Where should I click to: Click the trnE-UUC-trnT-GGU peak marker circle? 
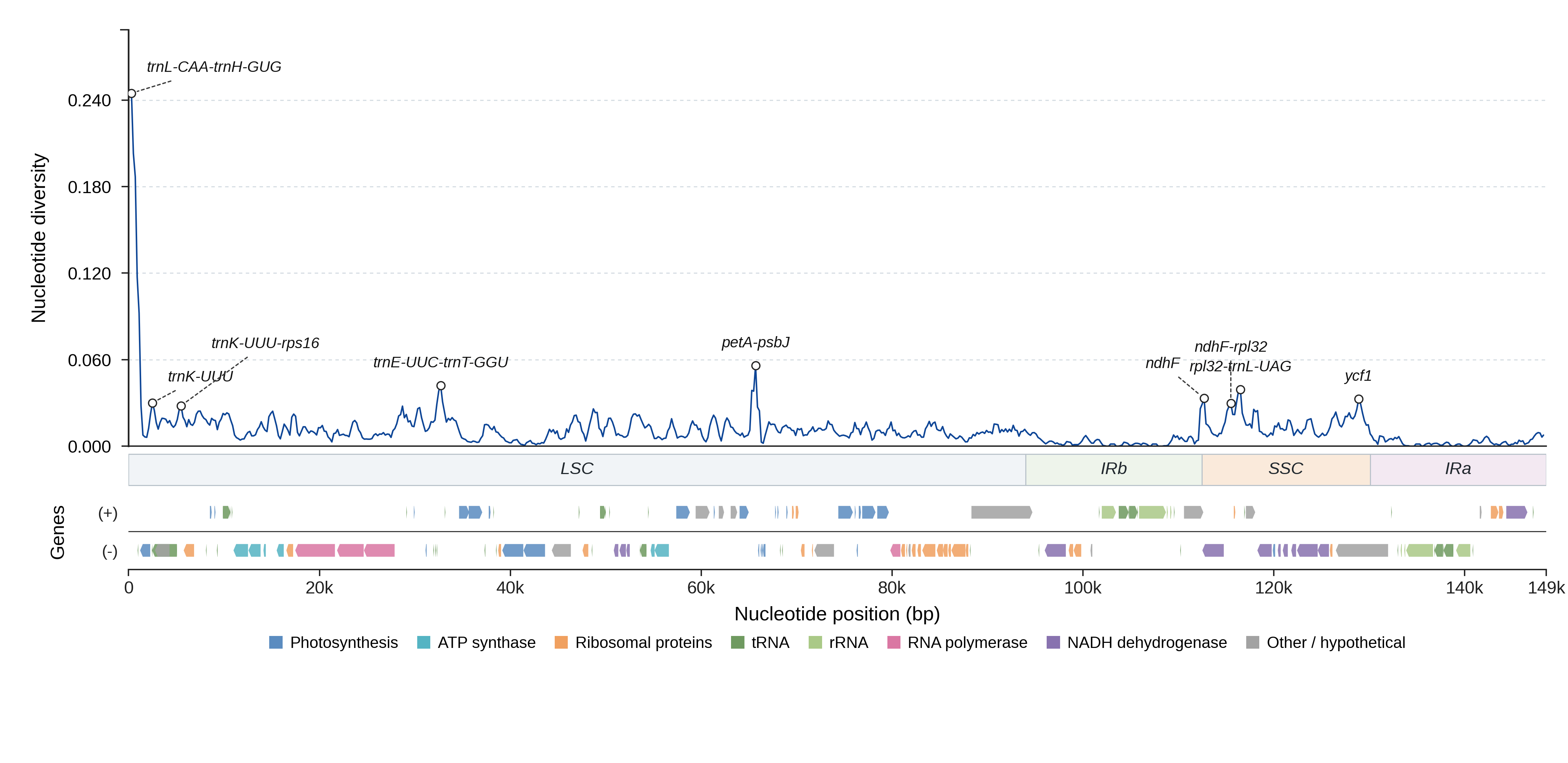441,385
